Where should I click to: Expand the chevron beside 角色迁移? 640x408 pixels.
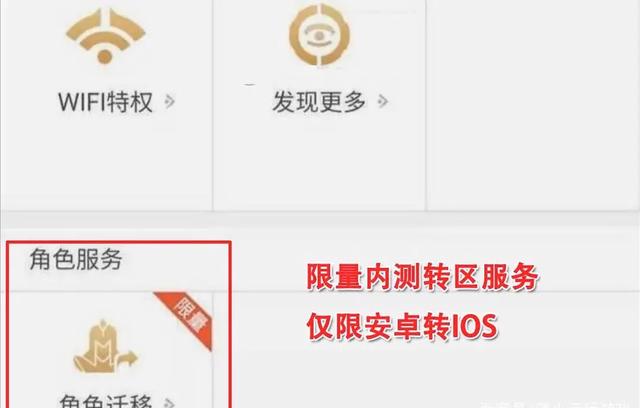(x=169, y=403)
